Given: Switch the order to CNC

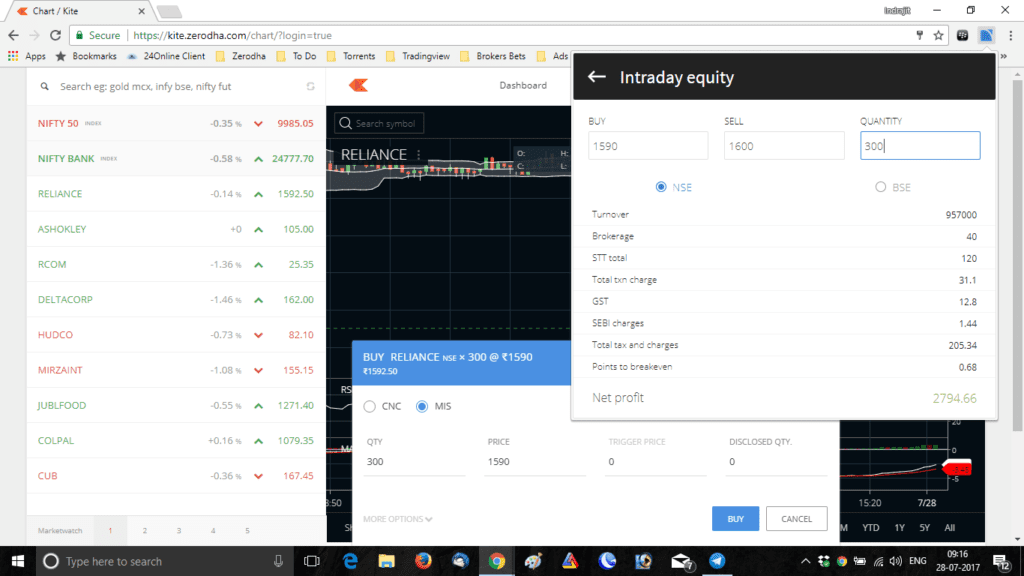Looking at the screenshot, I should (371, 407).
